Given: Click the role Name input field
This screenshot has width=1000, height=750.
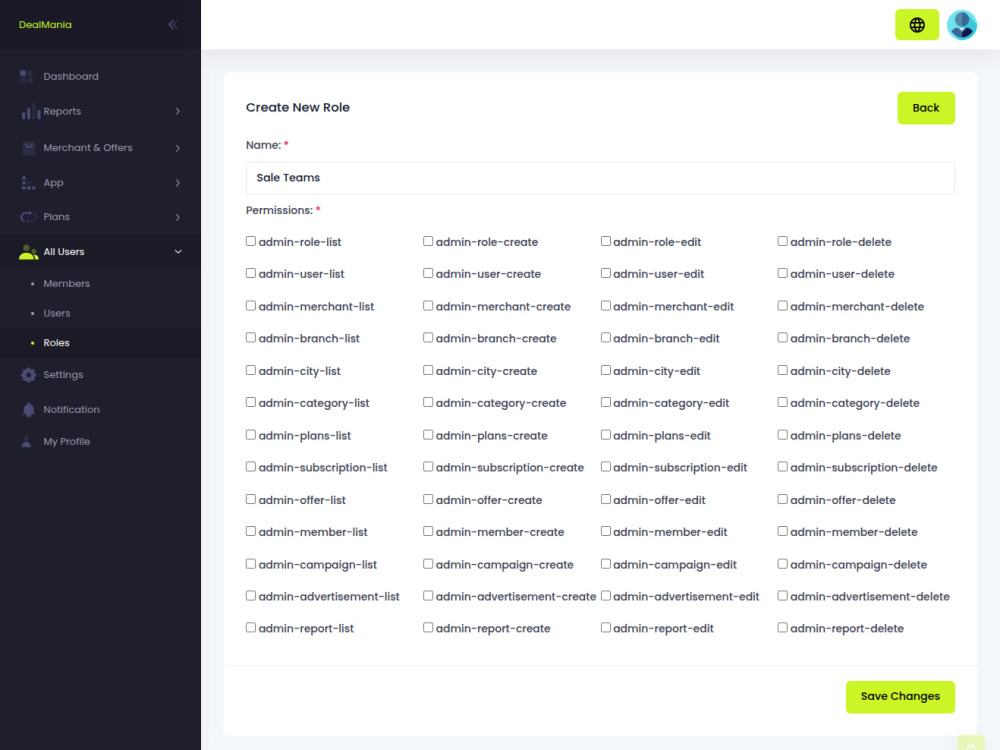Looking at the screenshot, I should [600, 178].
